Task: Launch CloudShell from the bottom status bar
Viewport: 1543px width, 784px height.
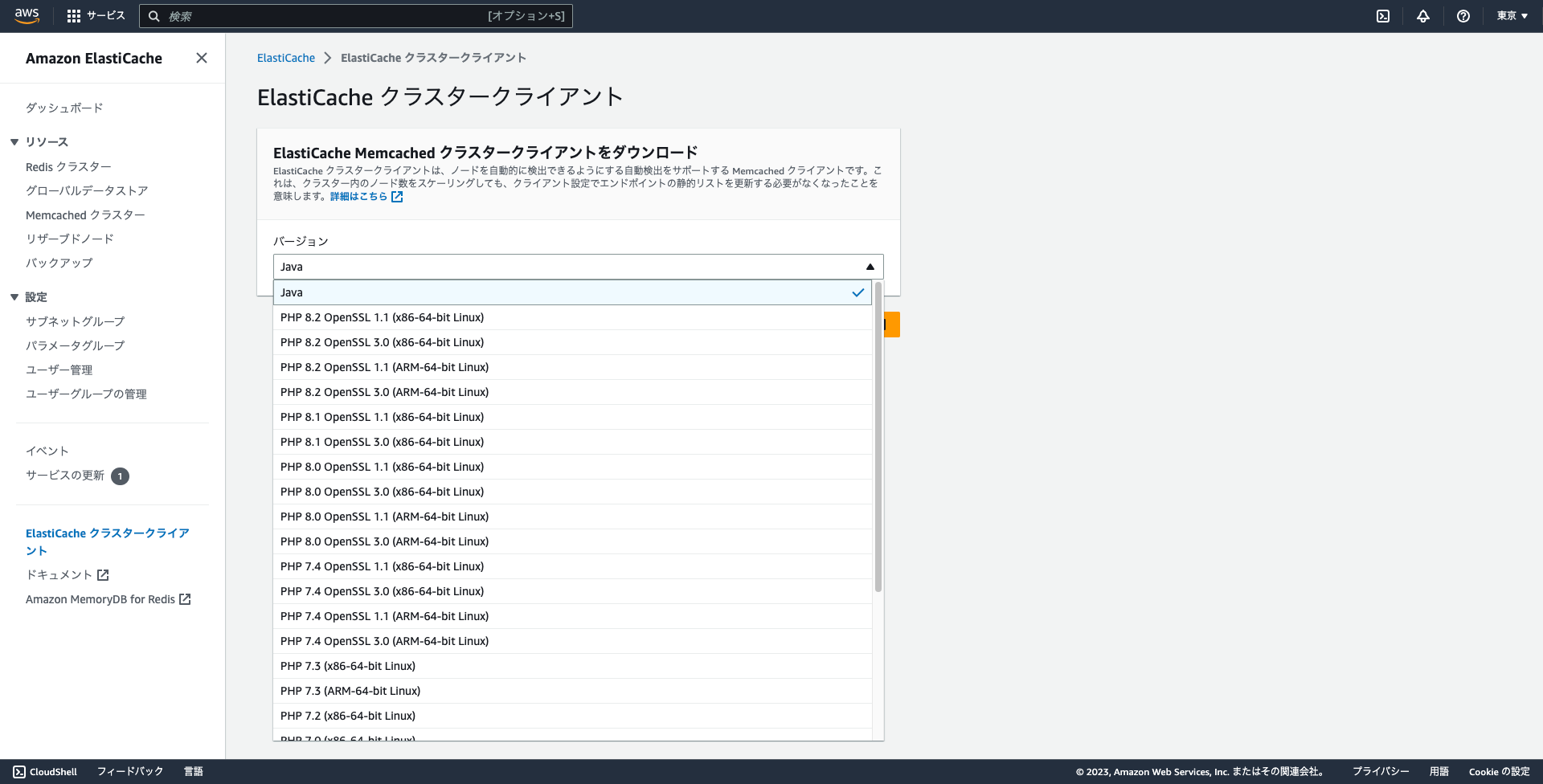Action: (x=45, y=771)
